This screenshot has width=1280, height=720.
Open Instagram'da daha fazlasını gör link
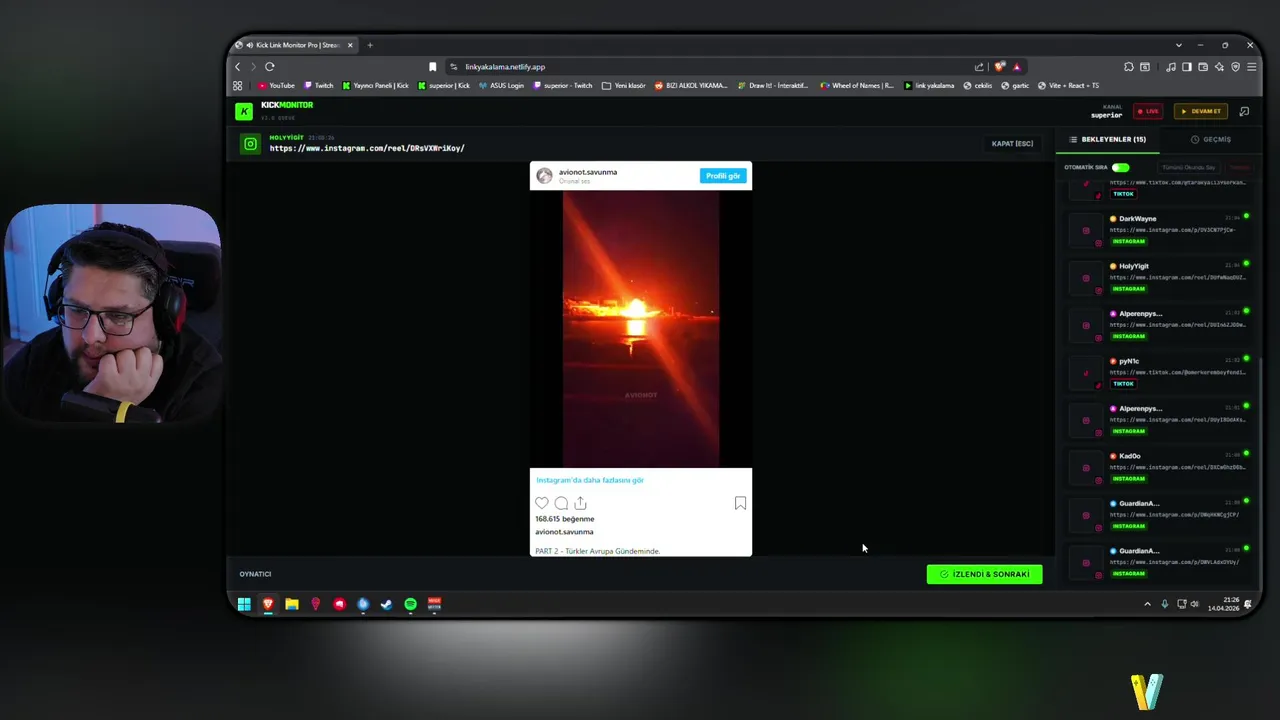[x=590, y=480]
